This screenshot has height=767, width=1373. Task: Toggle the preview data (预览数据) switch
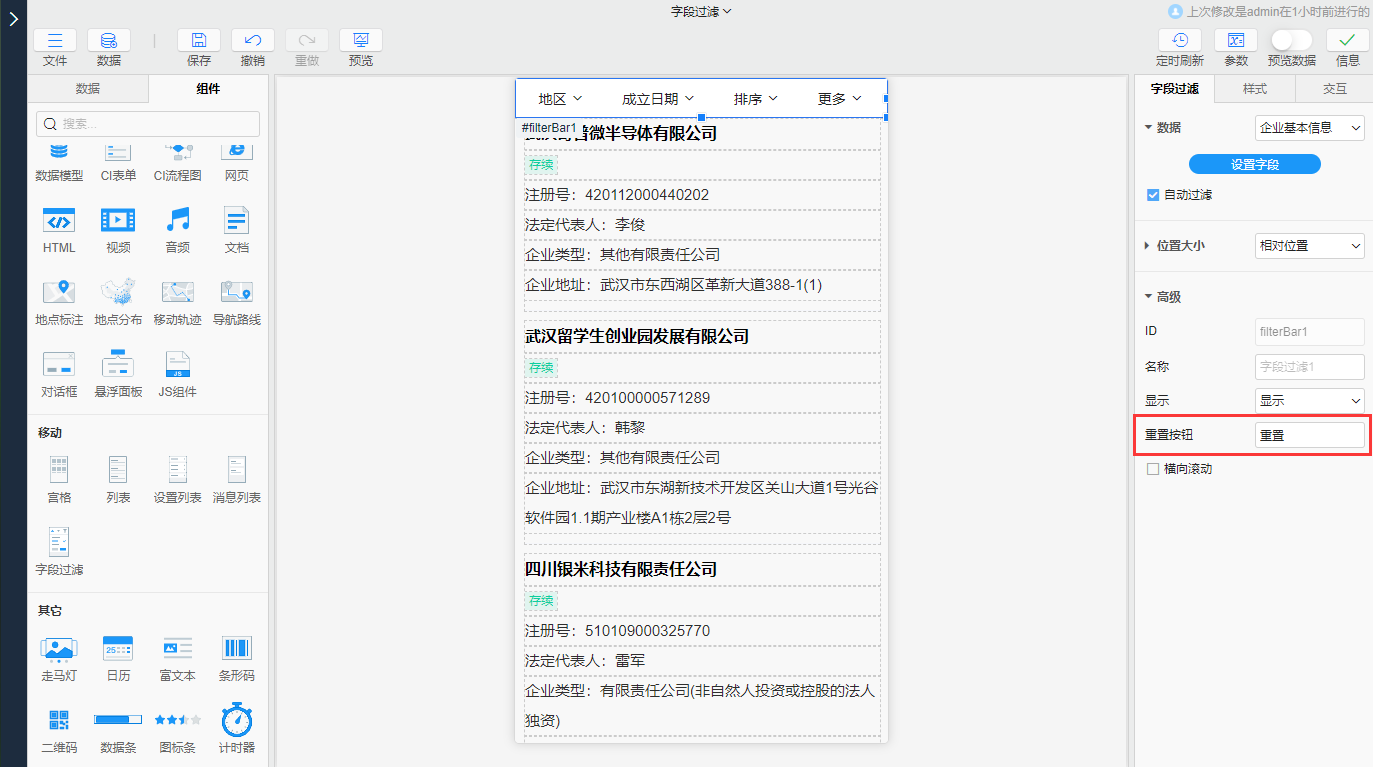pyautogui.click(x=1291, y=40)
